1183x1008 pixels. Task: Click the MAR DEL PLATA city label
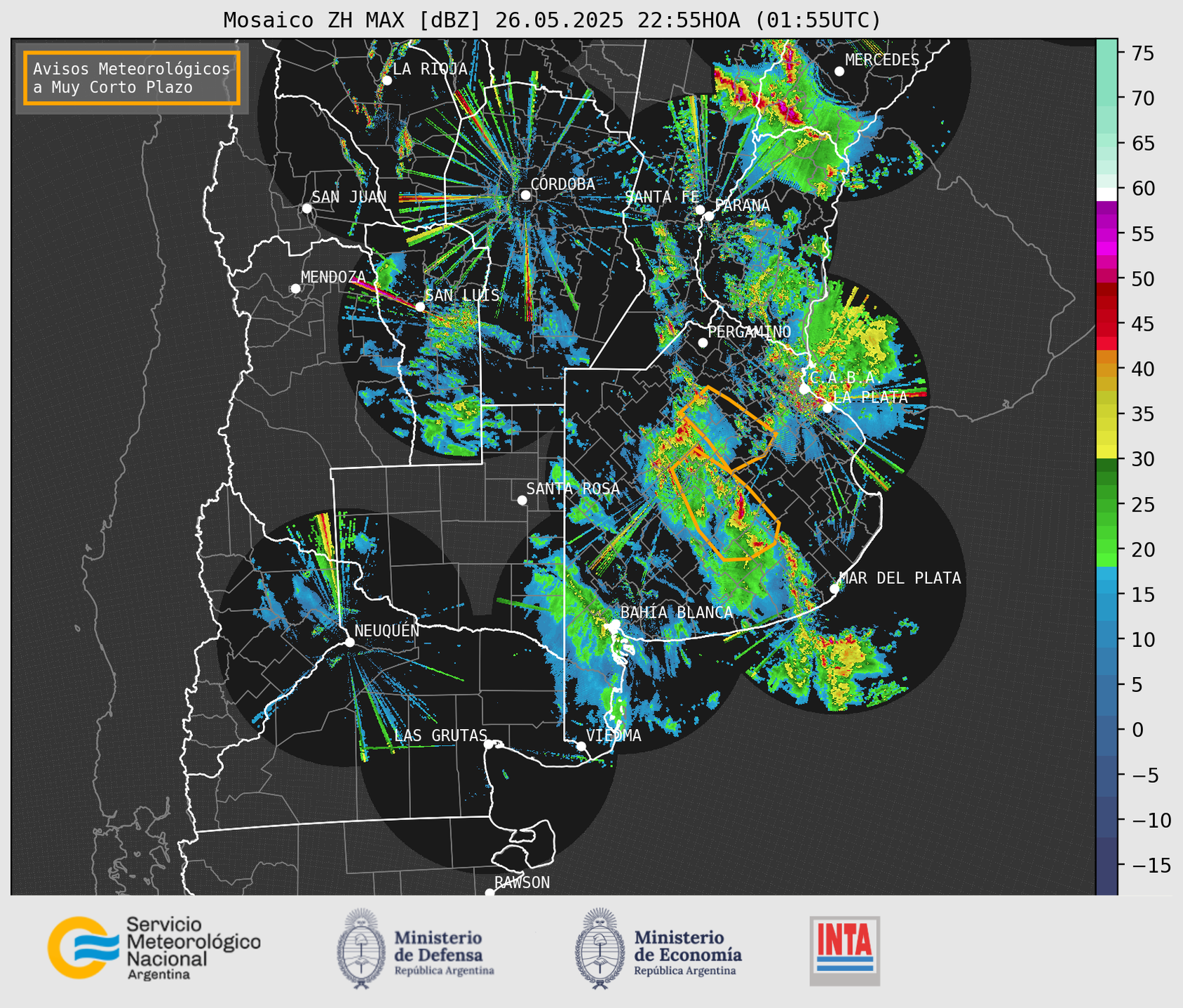click(900, 578)
